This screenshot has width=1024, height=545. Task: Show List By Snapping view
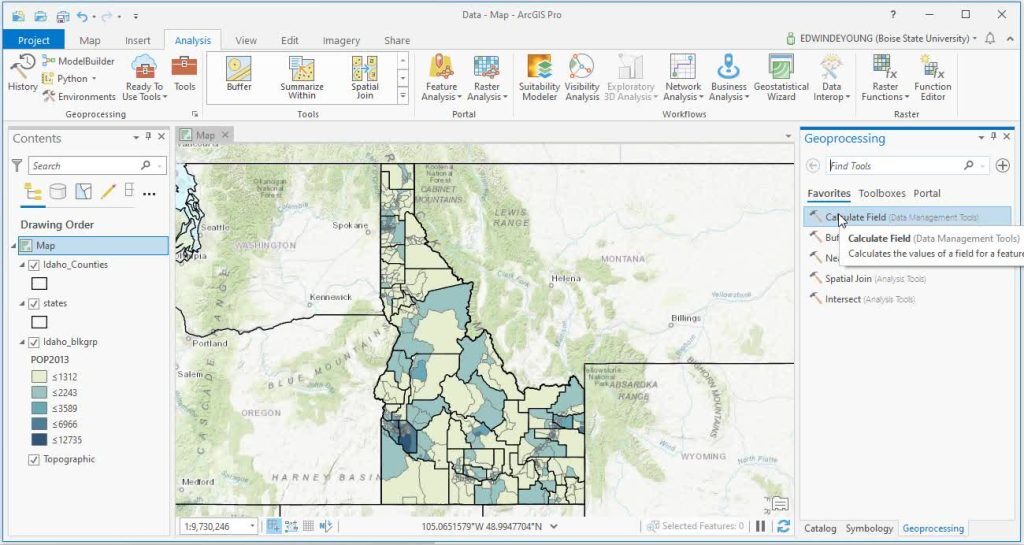[129, 190]
